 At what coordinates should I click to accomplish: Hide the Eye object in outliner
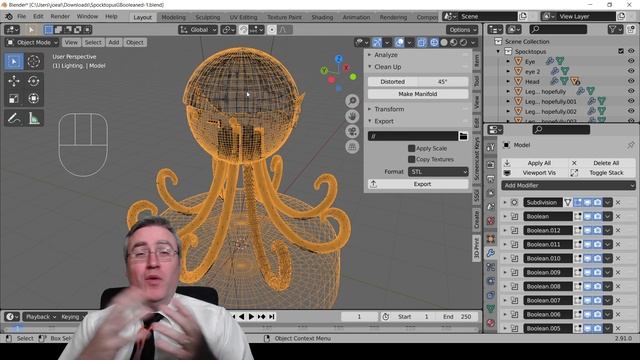[x=631, y=61]
